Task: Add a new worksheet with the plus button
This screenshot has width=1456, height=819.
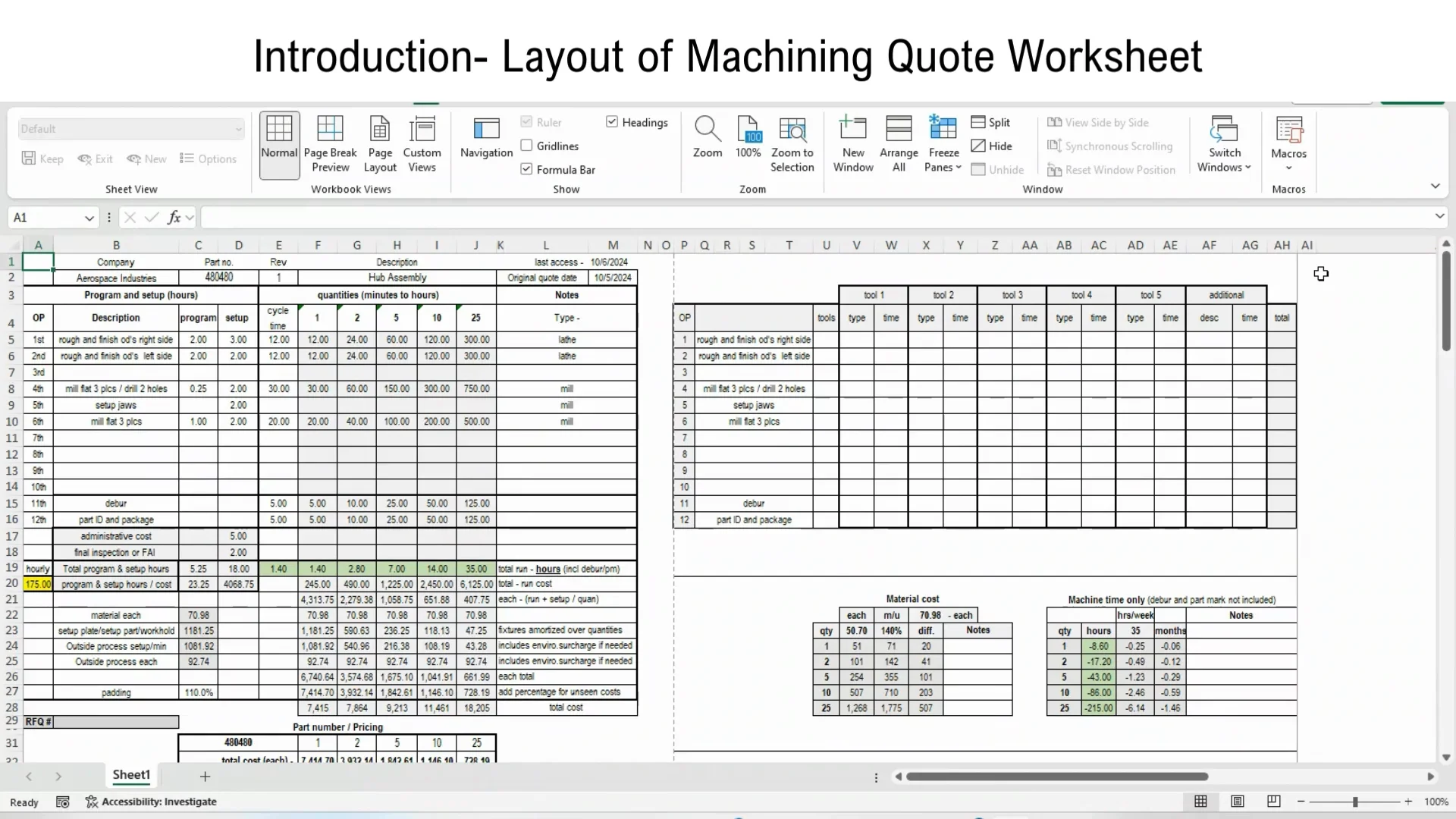Action: [x=205, y=776]
